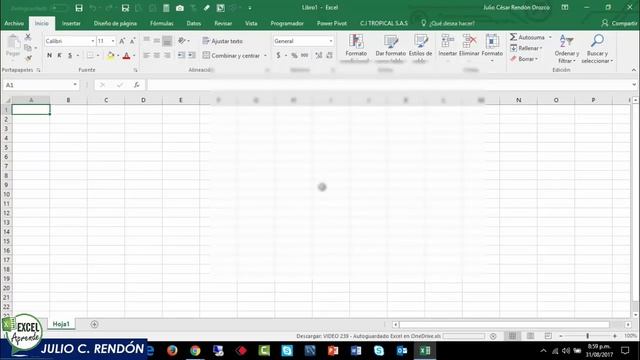Toggle Underline (S) formatting

[70, 56]
